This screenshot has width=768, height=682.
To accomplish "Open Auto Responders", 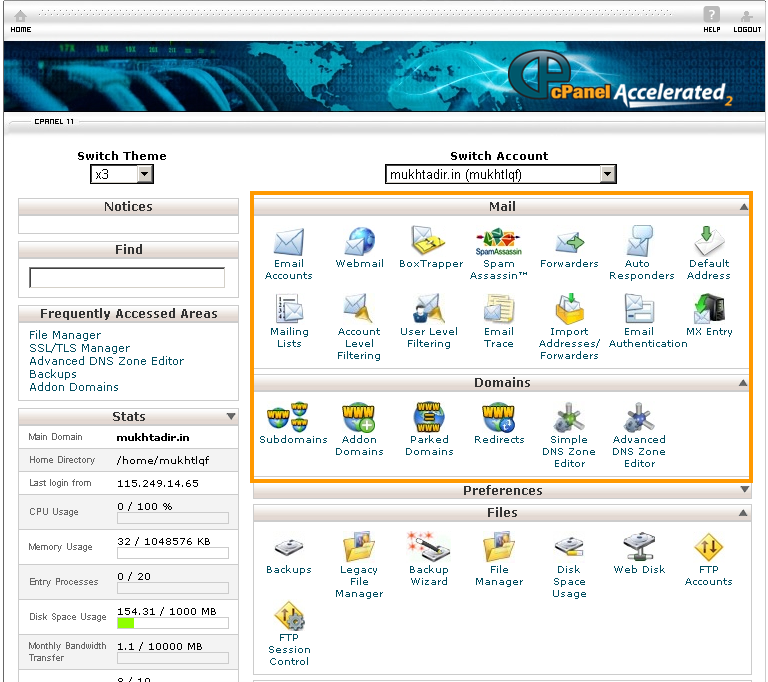I will click(x=639, y=241).
